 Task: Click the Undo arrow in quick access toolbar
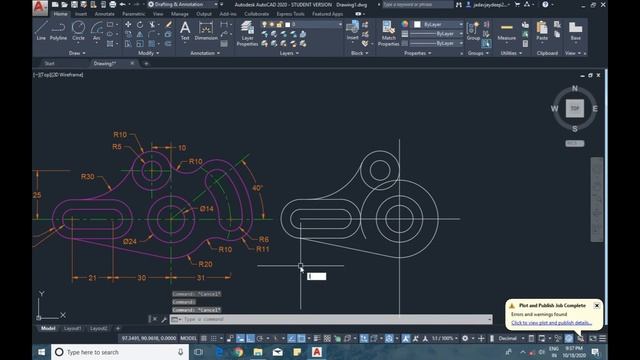122,4
